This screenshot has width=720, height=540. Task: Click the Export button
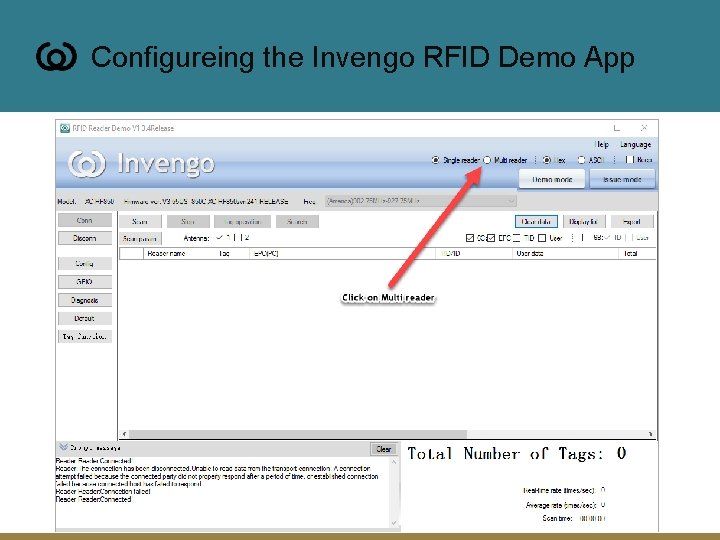tap(631, 222)
